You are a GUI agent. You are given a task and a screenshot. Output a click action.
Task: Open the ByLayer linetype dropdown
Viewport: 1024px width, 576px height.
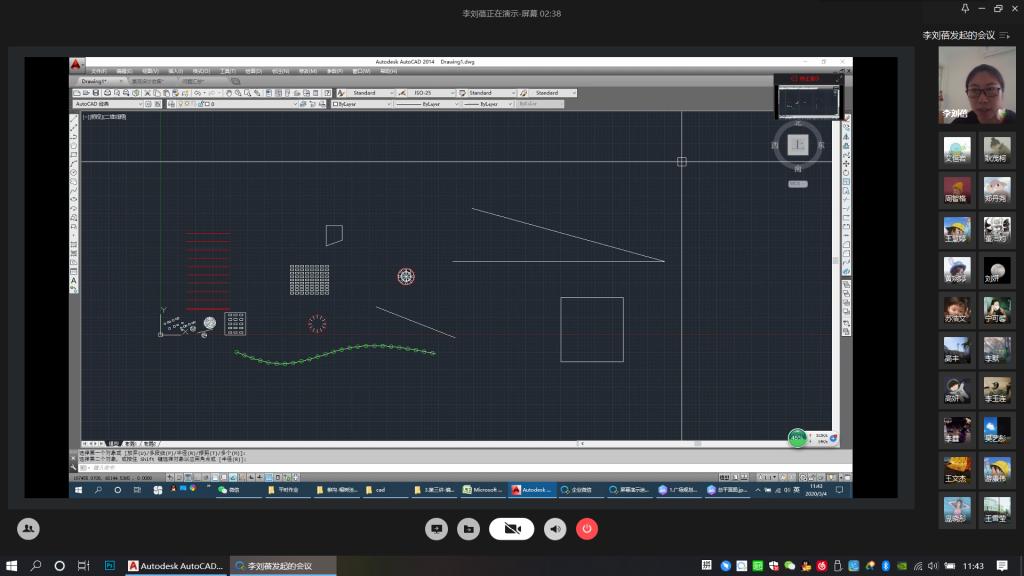coord(427,104)
